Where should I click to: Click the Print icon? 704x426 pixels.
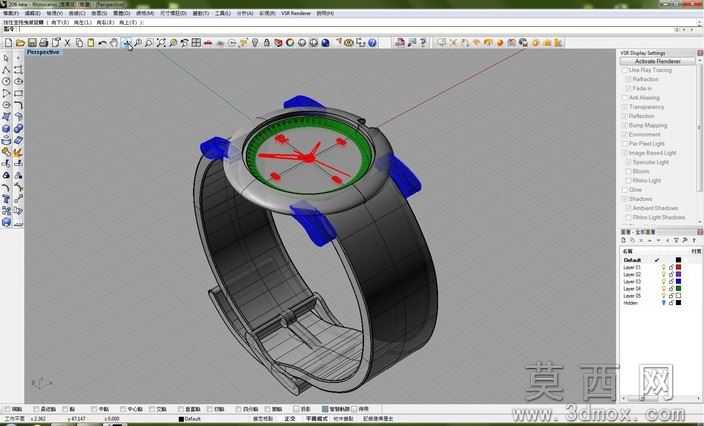click(x=44, y=43)
